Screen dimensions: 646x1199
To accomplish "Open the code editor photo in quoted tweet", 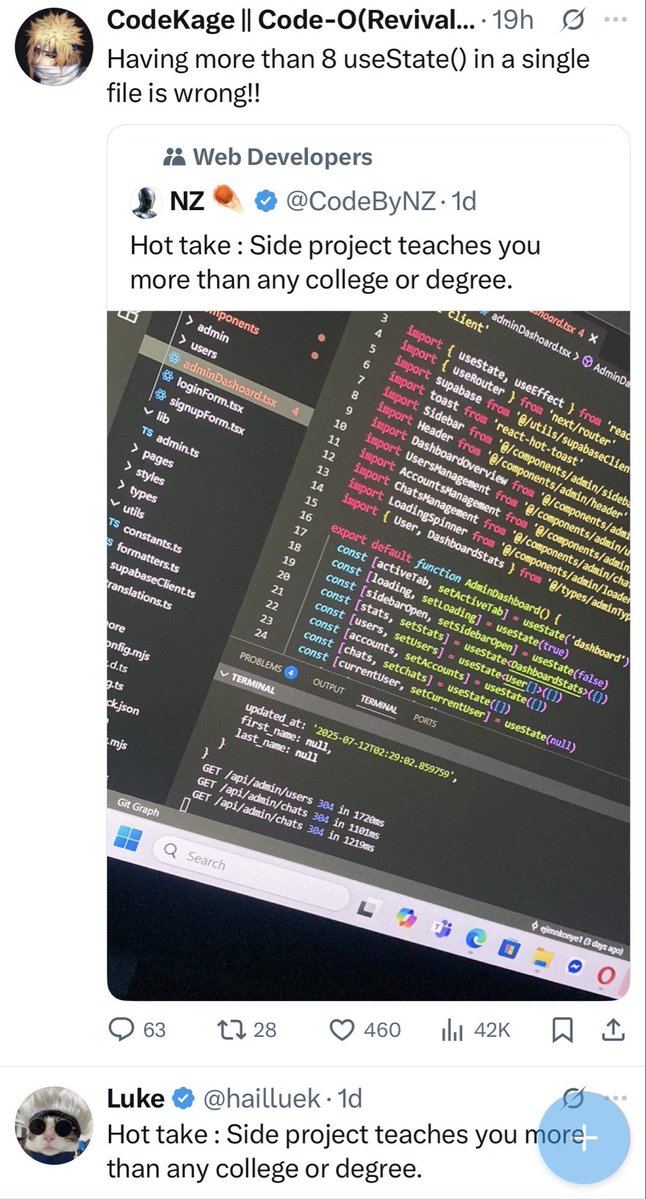I will tap(368, 655).
